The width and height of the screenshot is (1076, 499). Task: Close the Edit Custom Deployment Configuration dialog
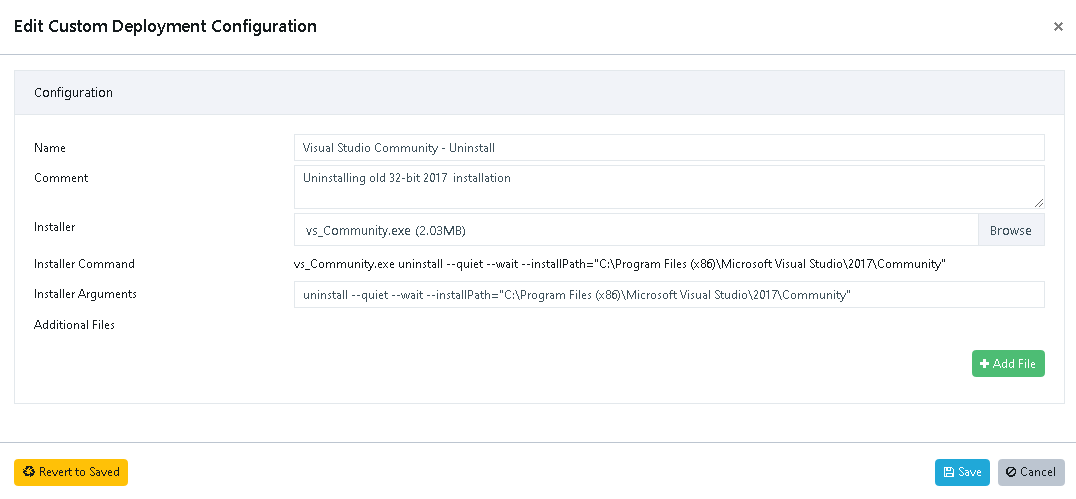tap(1058, 27)
